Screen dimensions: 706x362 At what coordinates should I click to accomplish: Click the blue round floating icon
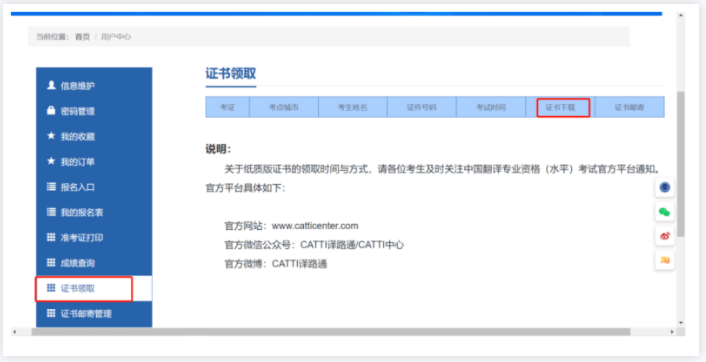pos(665,187)
